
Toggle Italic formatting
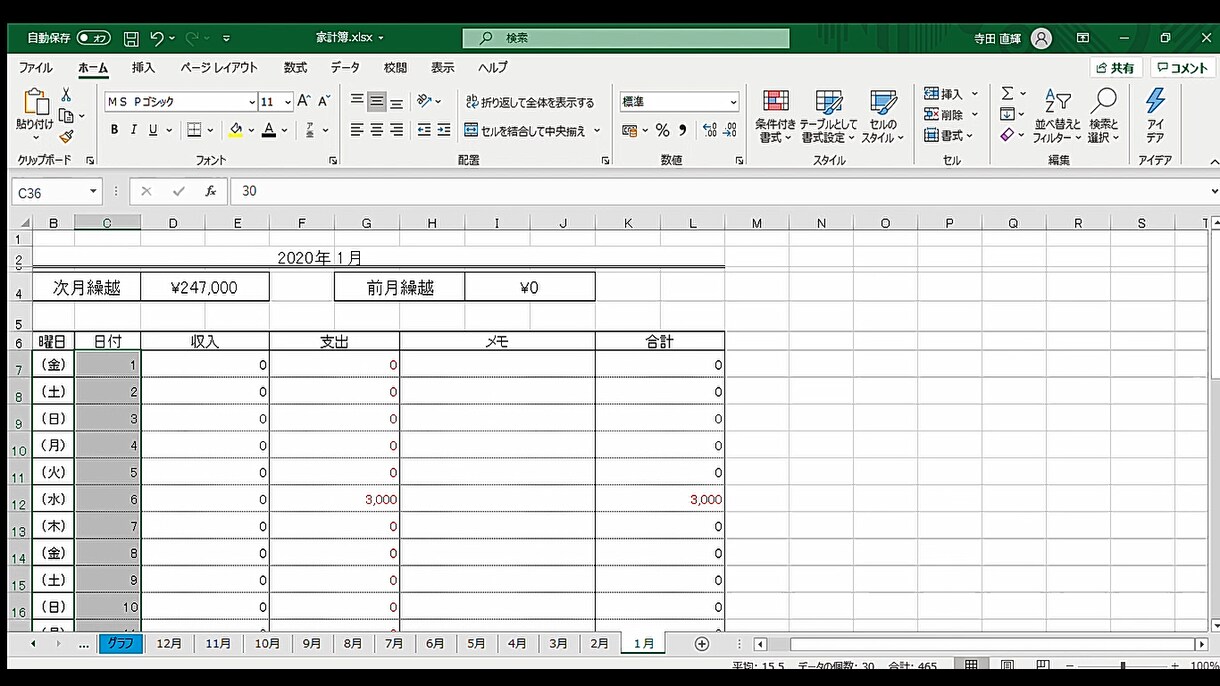[134, 130]
